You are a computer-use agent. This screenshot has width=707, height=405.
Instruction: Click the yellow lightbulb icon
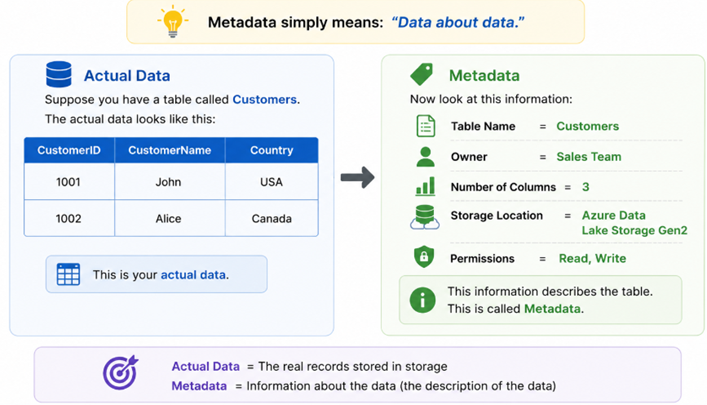[173, 21]
